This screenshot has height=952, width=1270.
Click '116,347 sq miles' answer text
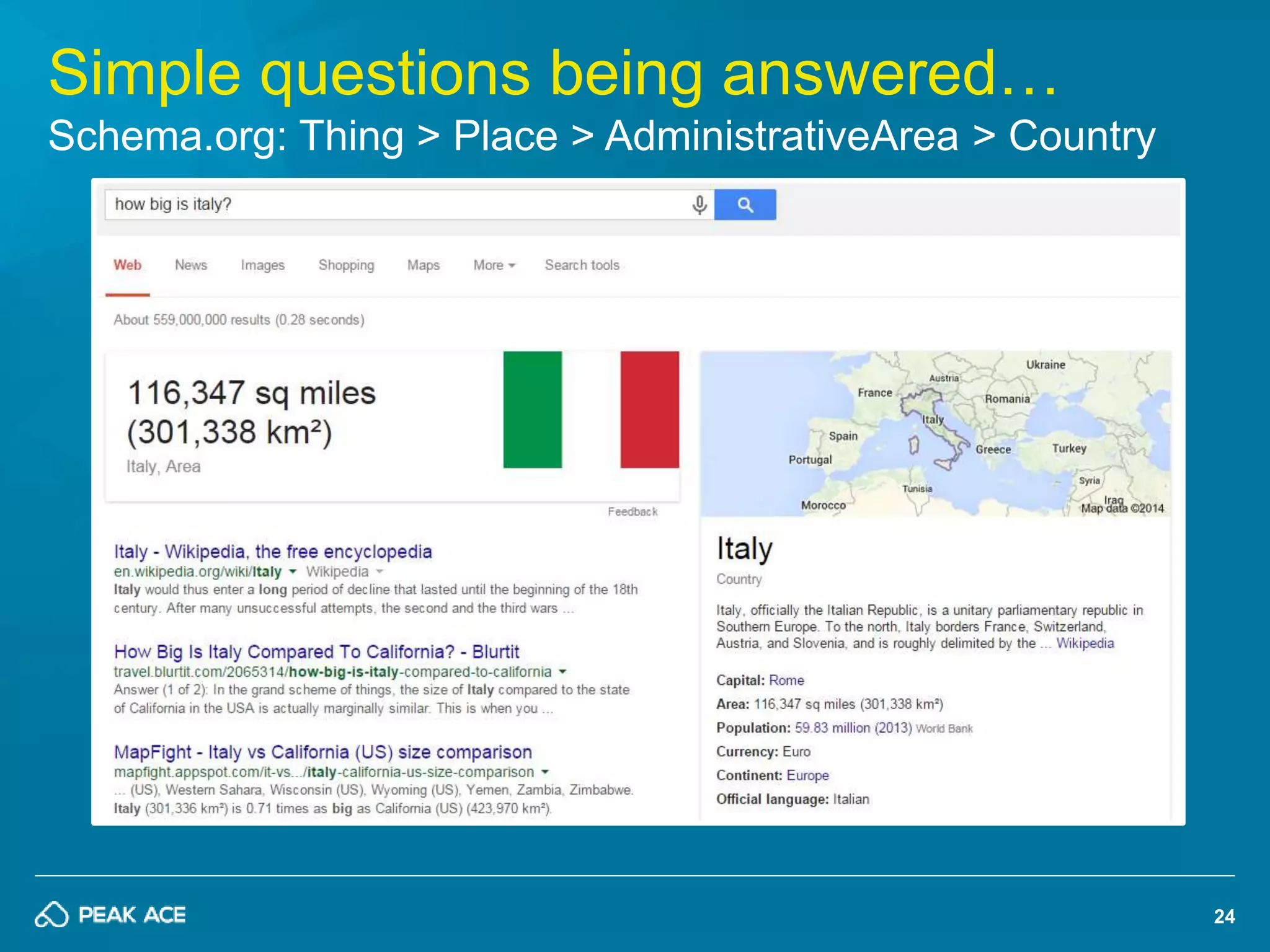[252, 394]
